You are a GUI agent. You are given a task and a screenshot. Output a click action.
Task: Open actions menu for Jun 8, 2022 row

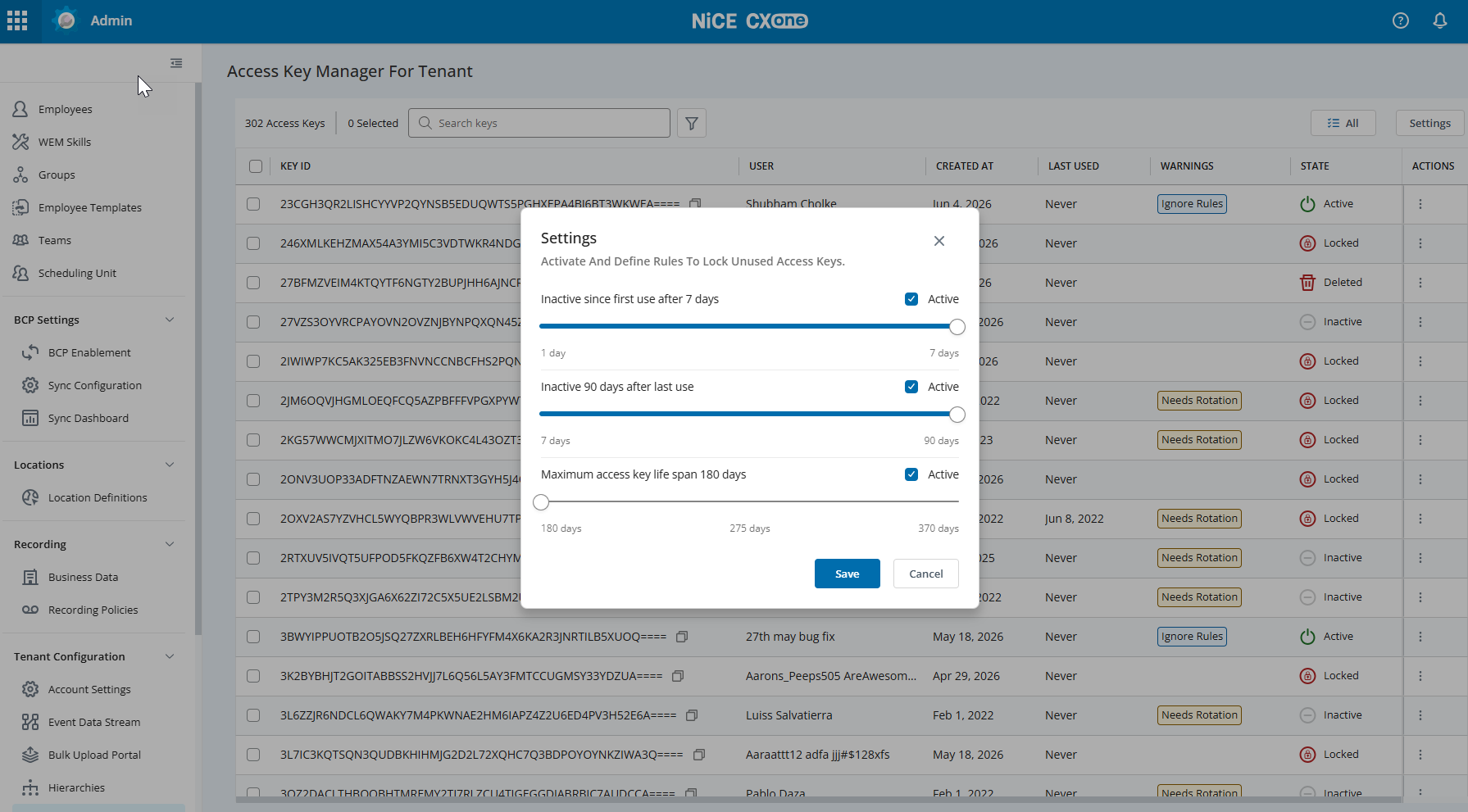click(x=1420, y=519)
